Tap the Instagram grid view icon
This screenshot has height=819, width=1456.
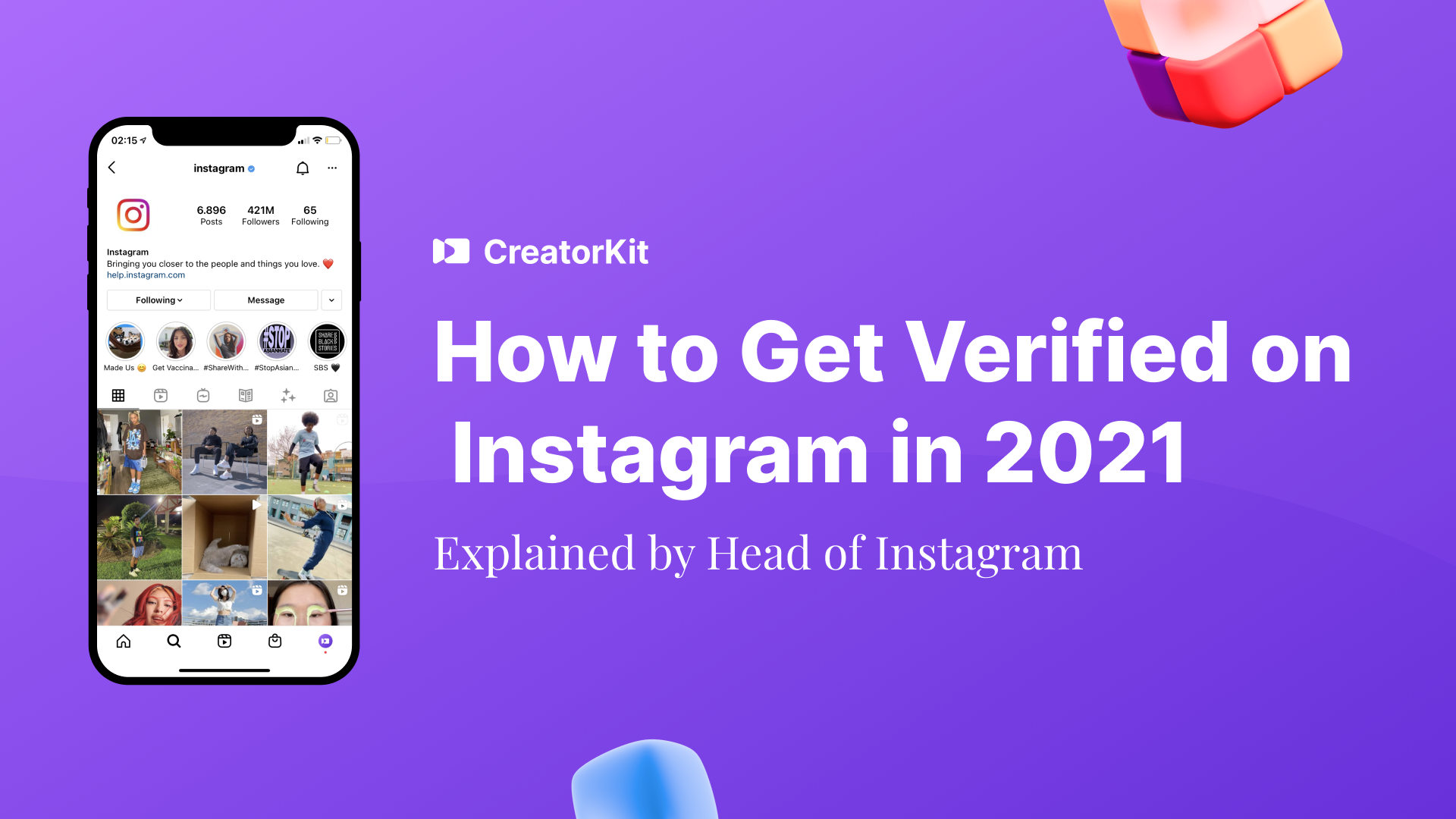coord(117,395)
